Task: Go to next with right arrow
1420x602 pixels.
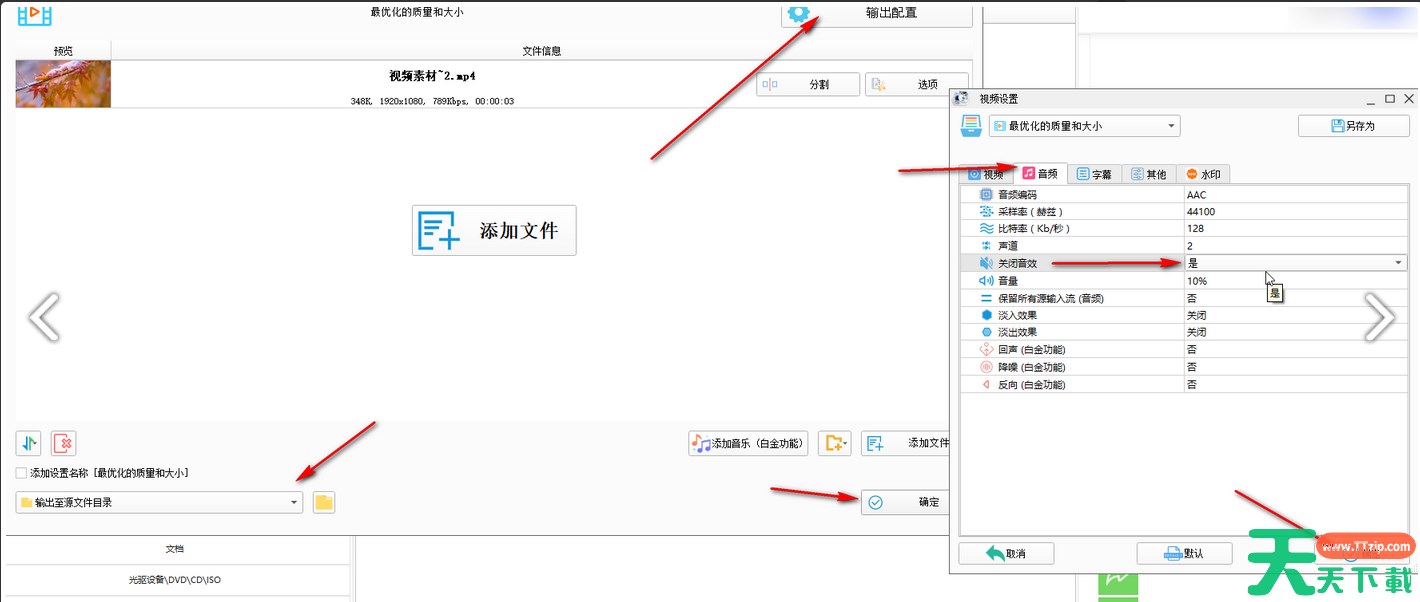Action: [x=1379, y=317]
